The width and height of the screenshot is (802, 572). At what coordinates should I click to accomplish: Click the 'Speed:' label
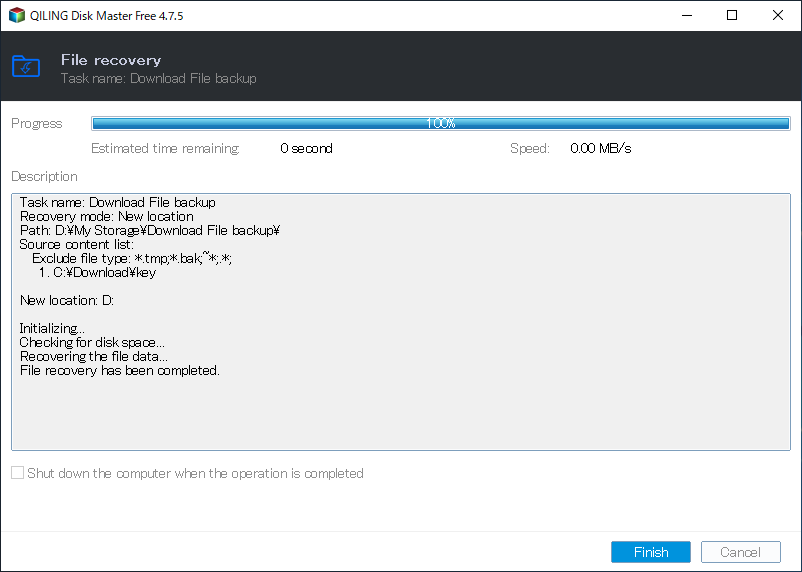[x=530, y=148]
